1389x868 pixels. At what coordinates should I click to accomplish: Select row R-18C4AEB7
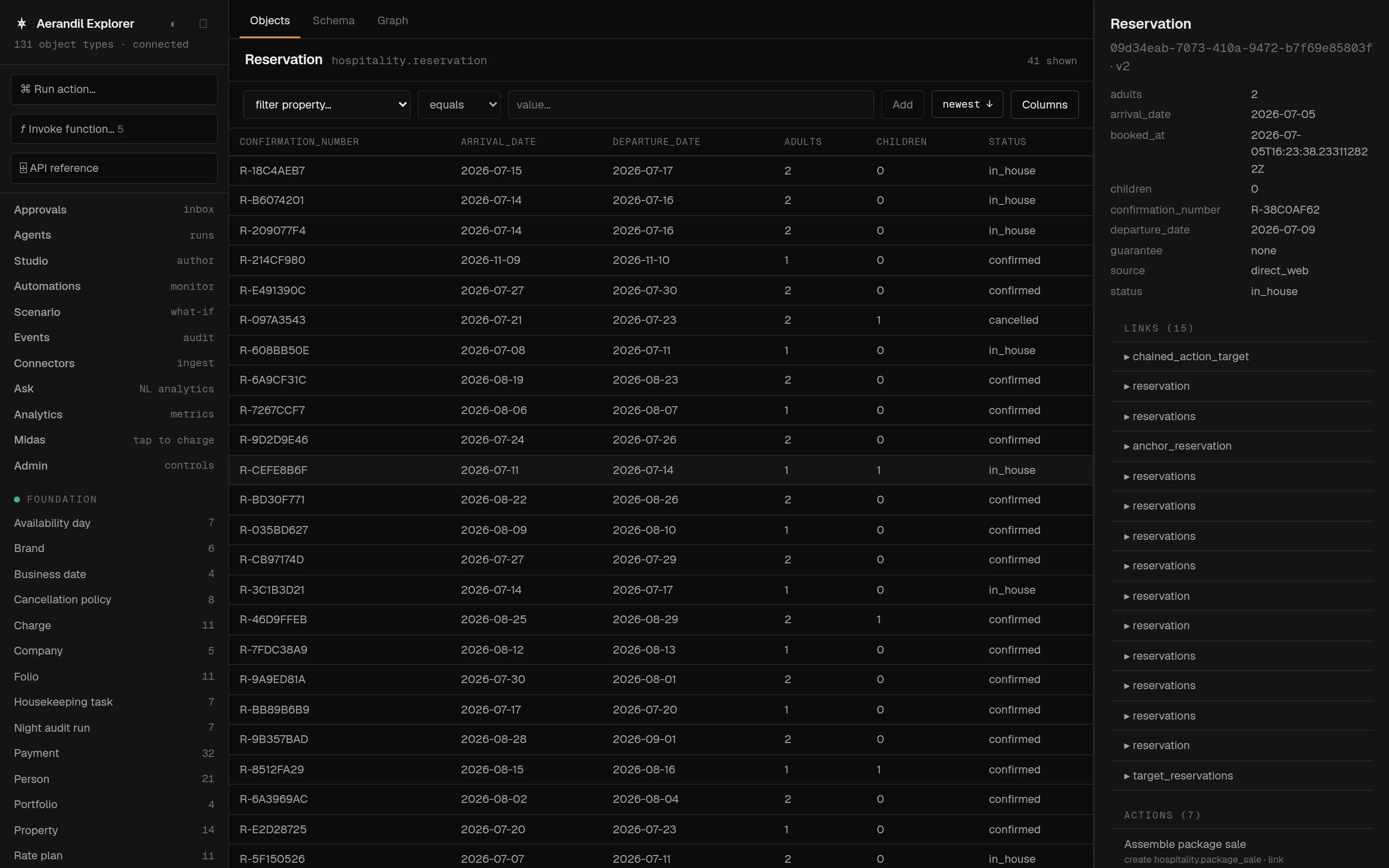click(661, 171)
